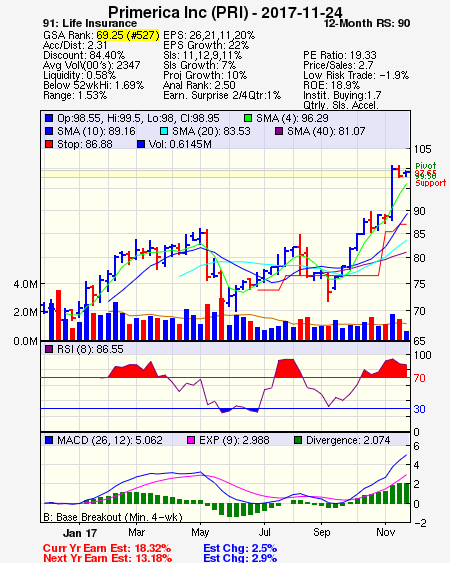450x563 pixels.
Task: Click the blue SMA (10) legend swatch
Action: 49,131
